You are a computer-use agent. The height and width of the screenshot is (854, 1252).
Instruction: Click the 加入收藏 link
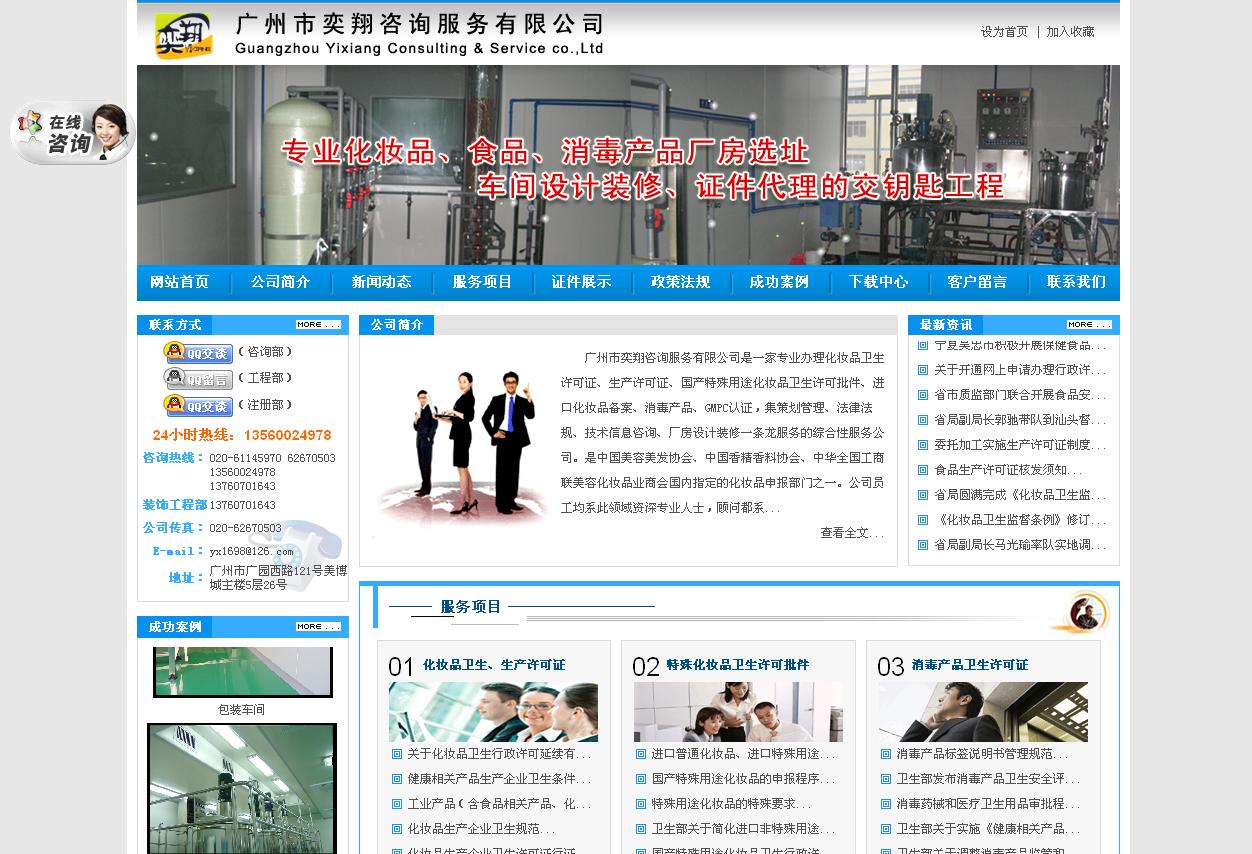(x=1070, y=32)
